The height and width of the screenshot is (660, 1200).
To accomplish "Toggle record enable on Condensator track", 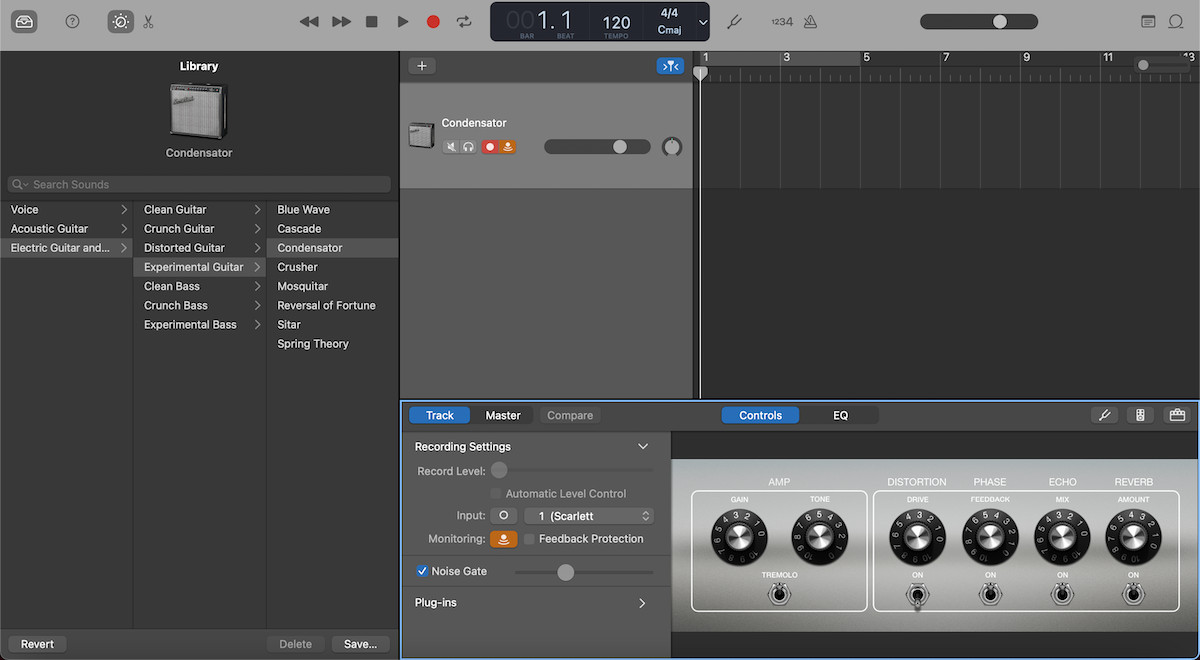I will (x=490, y=147).
